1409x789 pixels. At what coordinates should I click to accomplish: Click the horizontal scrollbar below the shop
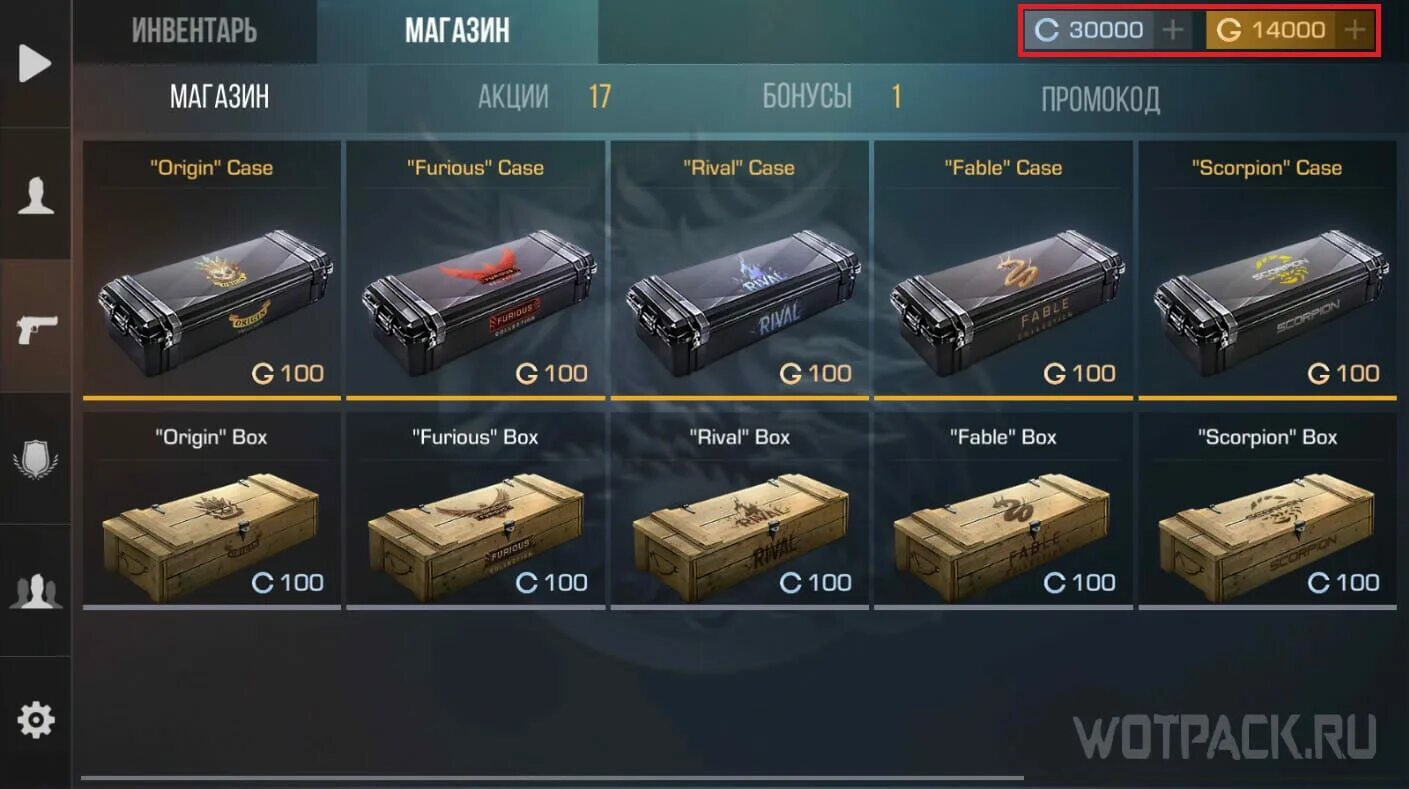pos(552,777)
